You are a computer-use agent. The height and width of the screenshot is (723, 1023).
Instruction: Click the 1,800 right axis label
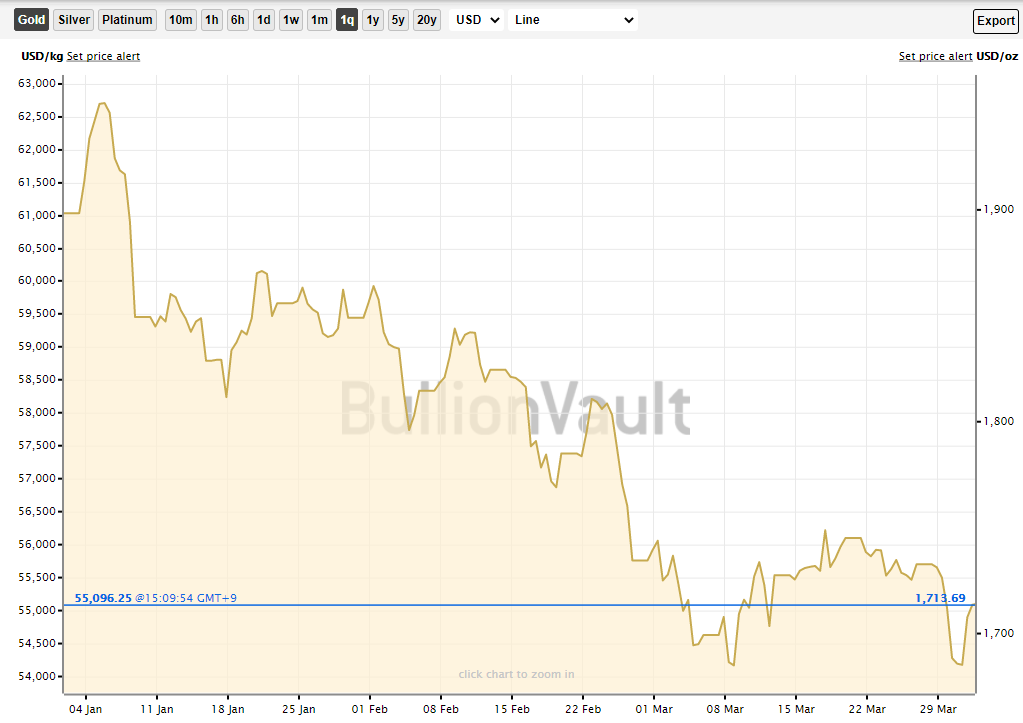(x=999, y=422)
